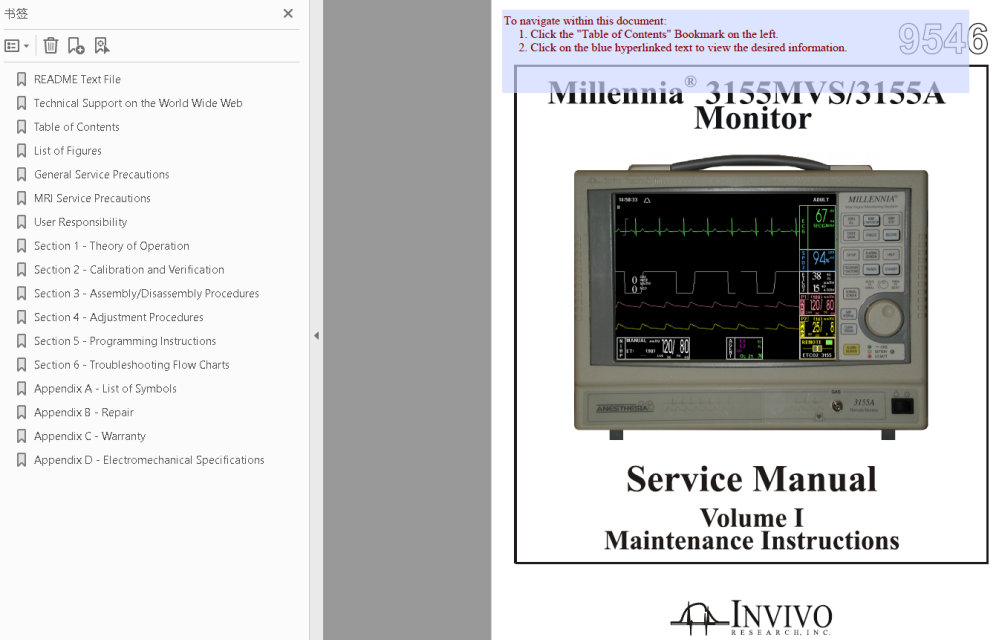
Task: Click the bookmark icon beside README Text File
Action: click(x=21, y=79)
